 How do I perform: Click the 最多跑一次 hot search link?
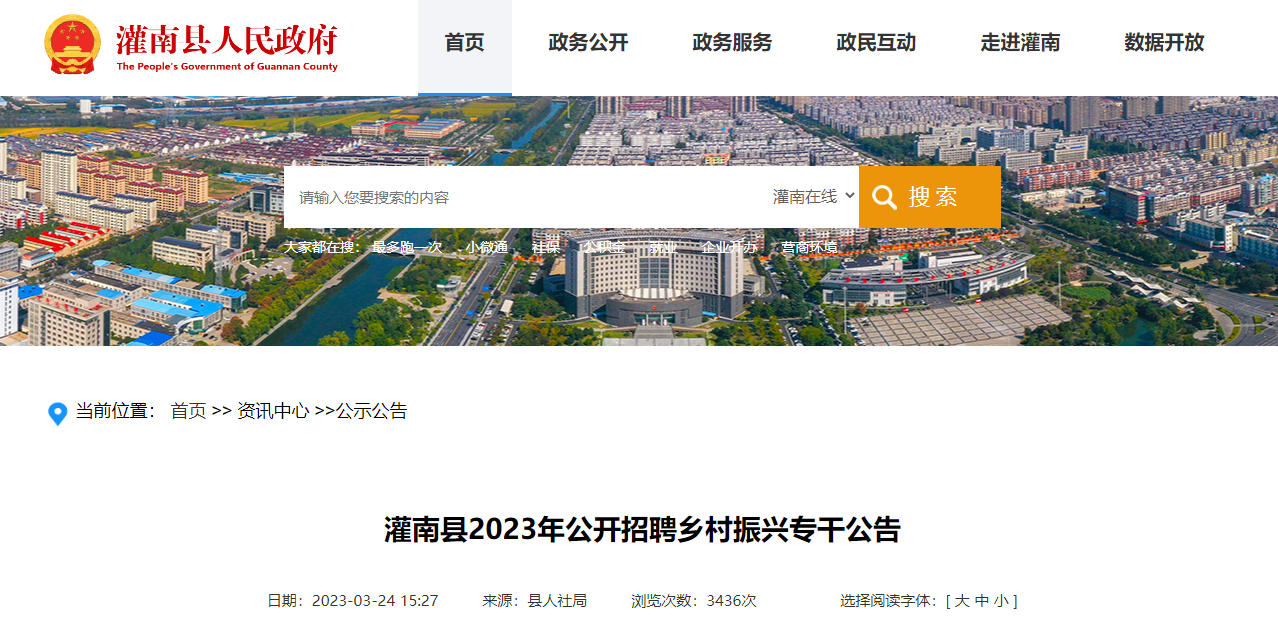[x=407, y=247]
